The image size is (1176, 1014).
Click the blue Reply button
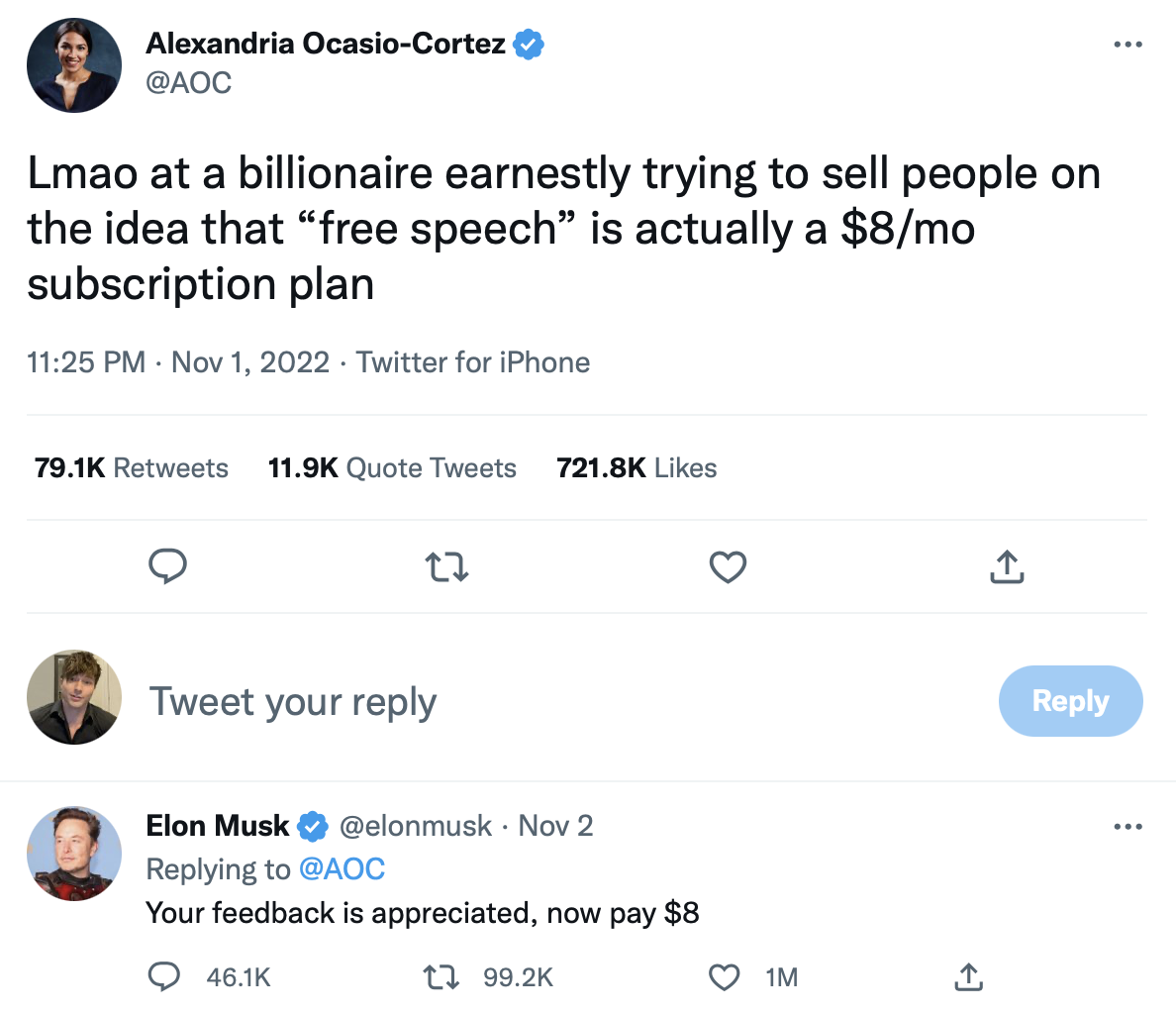pos(1070,701)
